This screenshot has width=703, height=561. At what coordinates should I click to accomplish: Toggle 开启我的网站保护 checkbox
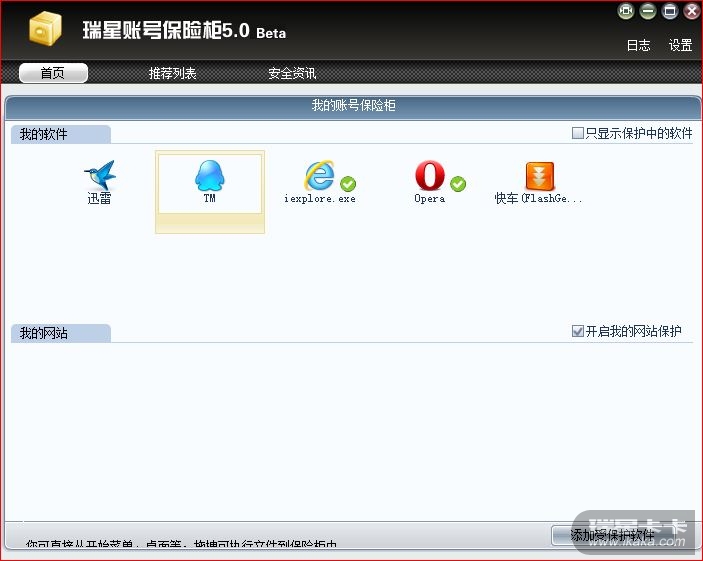(577, 331)
